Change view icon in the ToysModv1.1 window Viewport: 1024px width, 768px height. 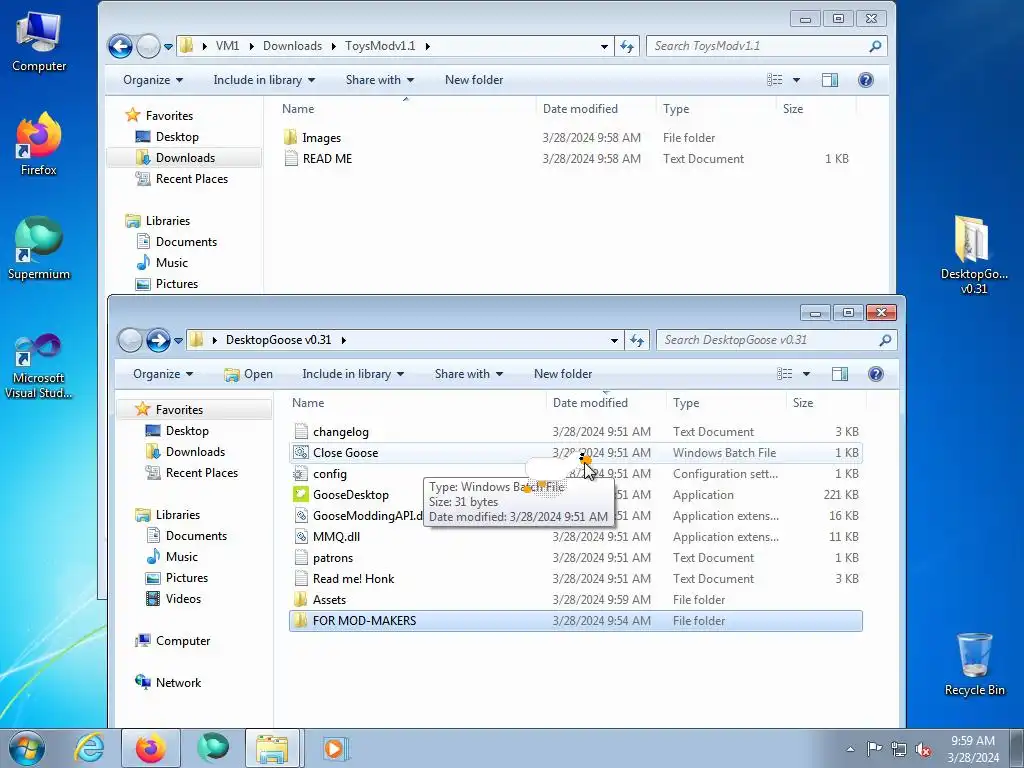tap(775, 80)
